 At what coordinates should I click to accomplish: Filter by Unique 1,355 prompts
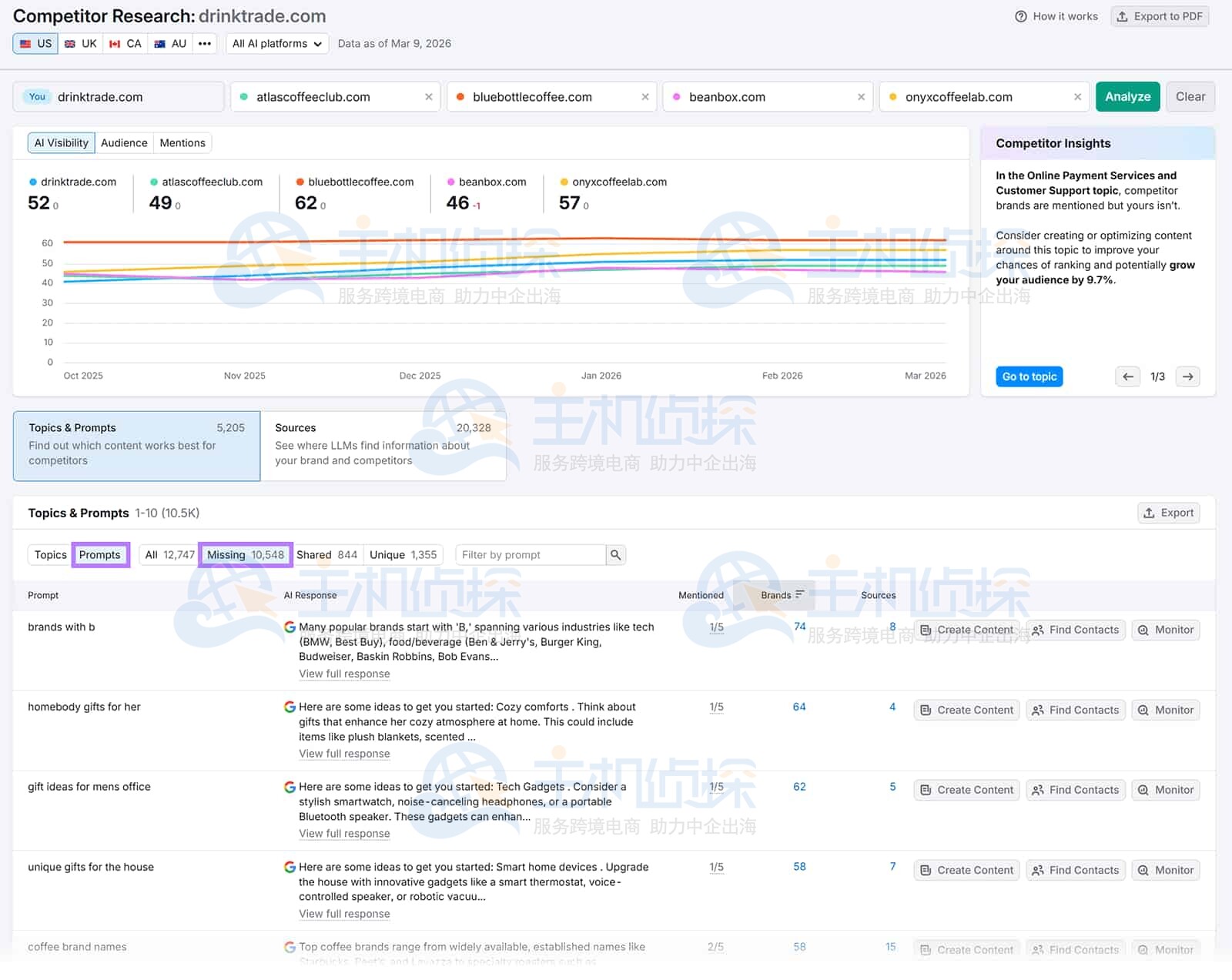click(x=403, y=555)
